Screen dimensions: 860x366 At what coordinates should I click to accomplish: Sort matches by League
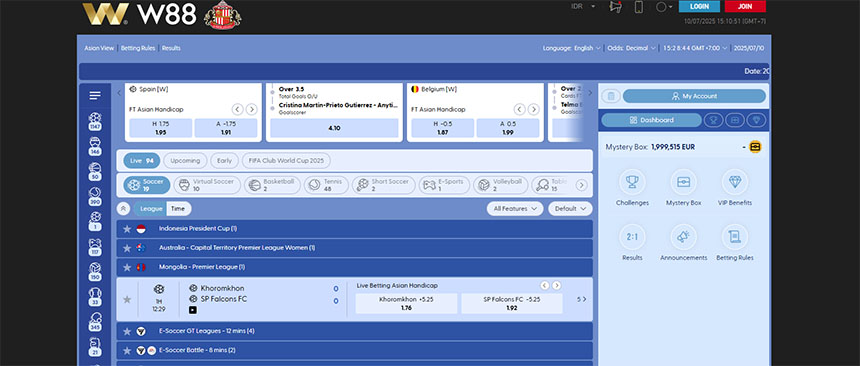(151, 209)
